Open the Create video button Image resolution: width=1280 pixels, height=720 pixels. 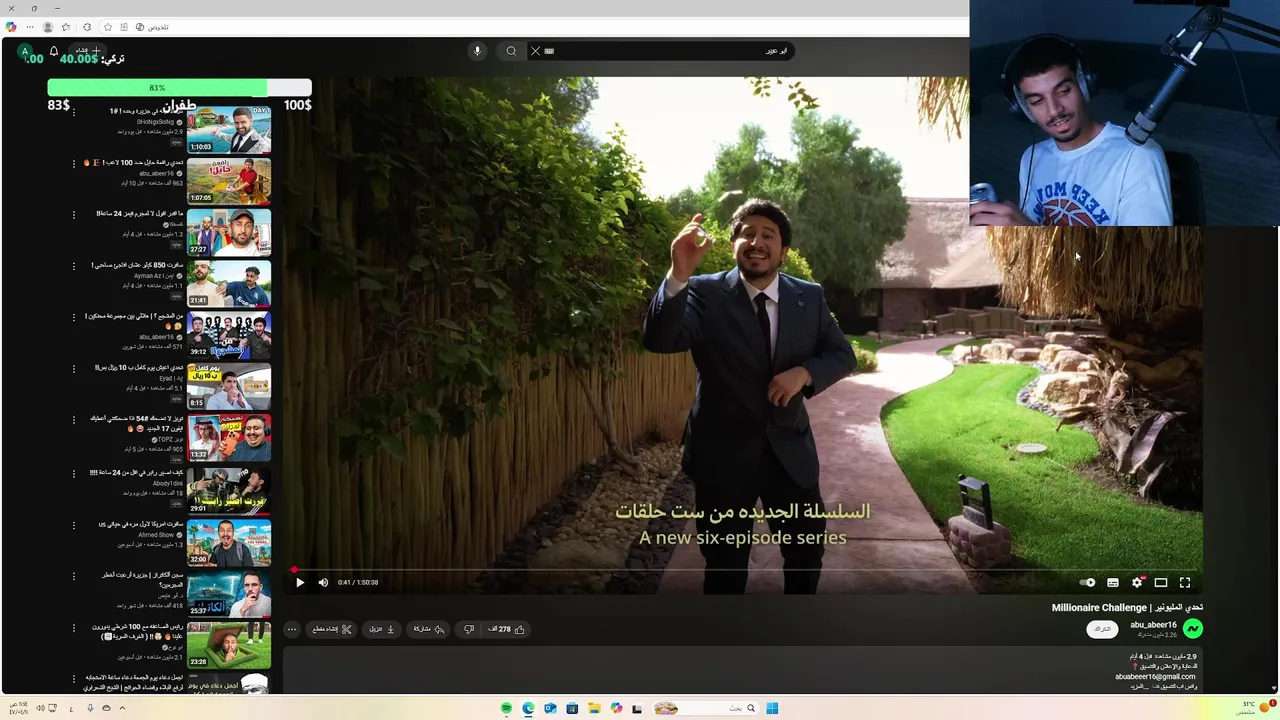pos(89,51)
